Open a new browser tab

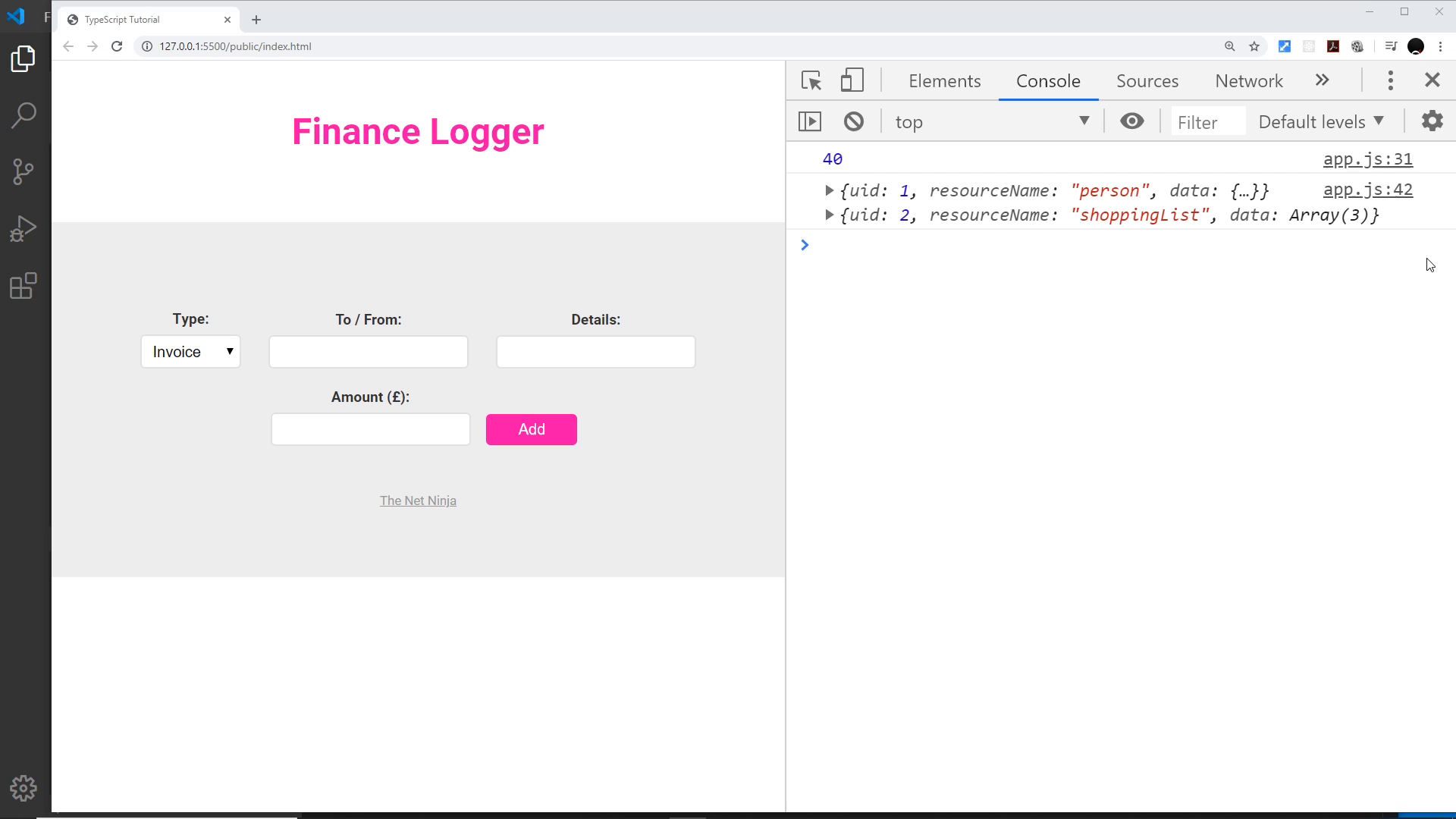[256, 20]
